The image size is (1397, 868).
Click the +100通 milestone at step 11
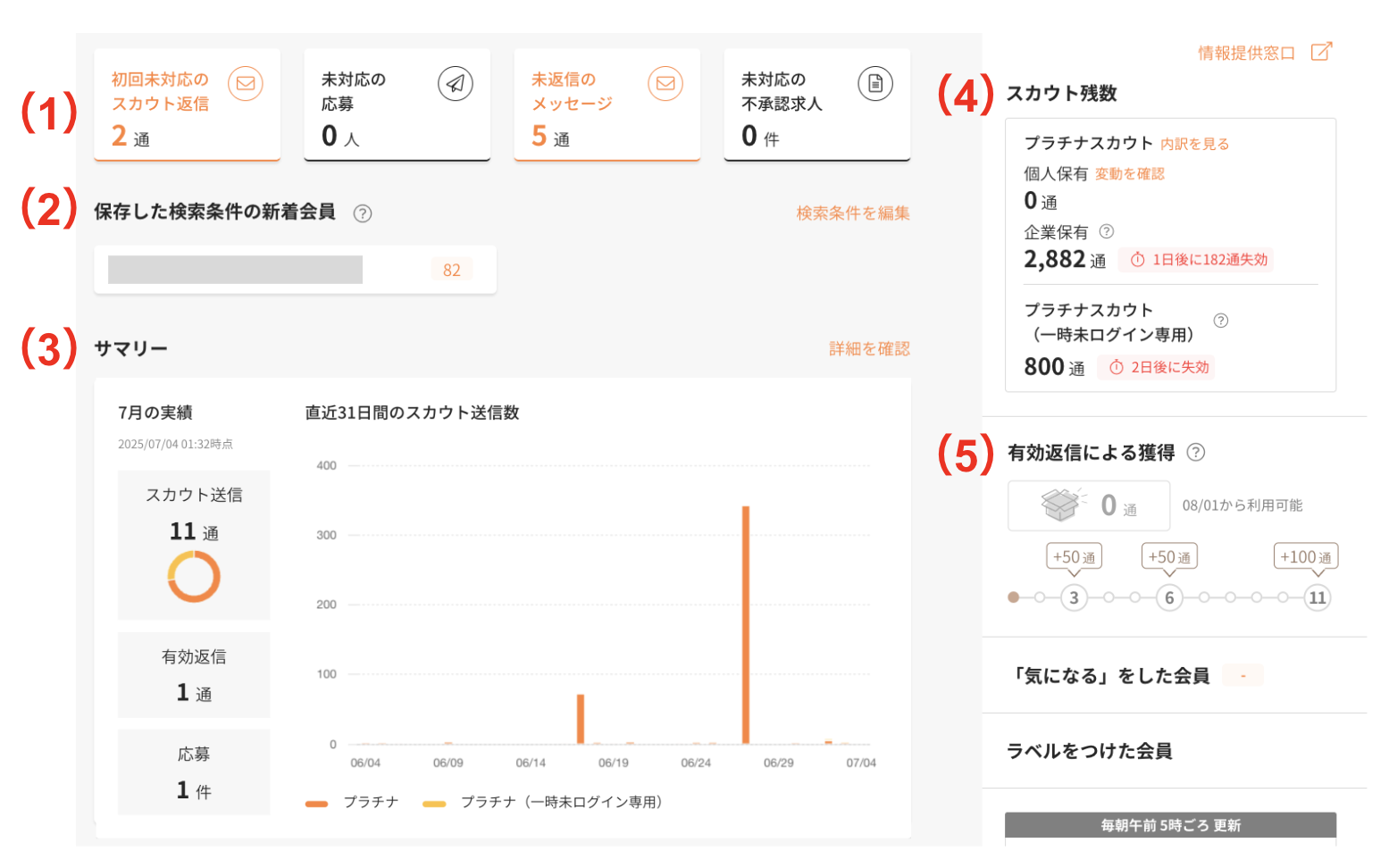[x=1306, y=555]
